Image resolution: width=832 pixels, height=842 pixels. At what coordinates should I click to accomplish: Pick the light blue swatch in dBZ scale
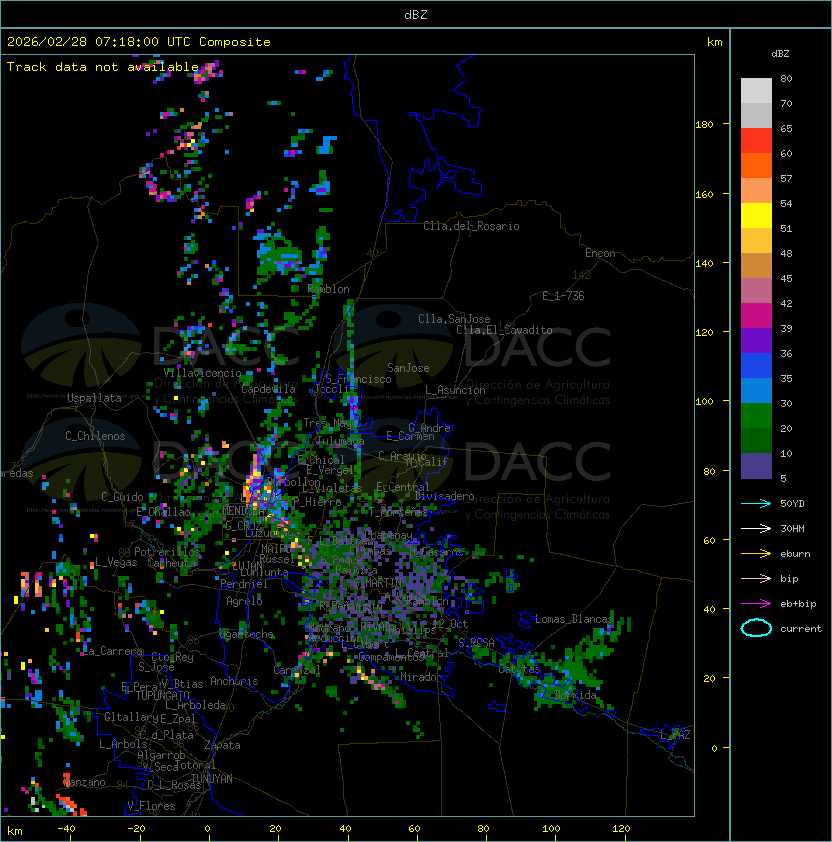pos(756,391)
